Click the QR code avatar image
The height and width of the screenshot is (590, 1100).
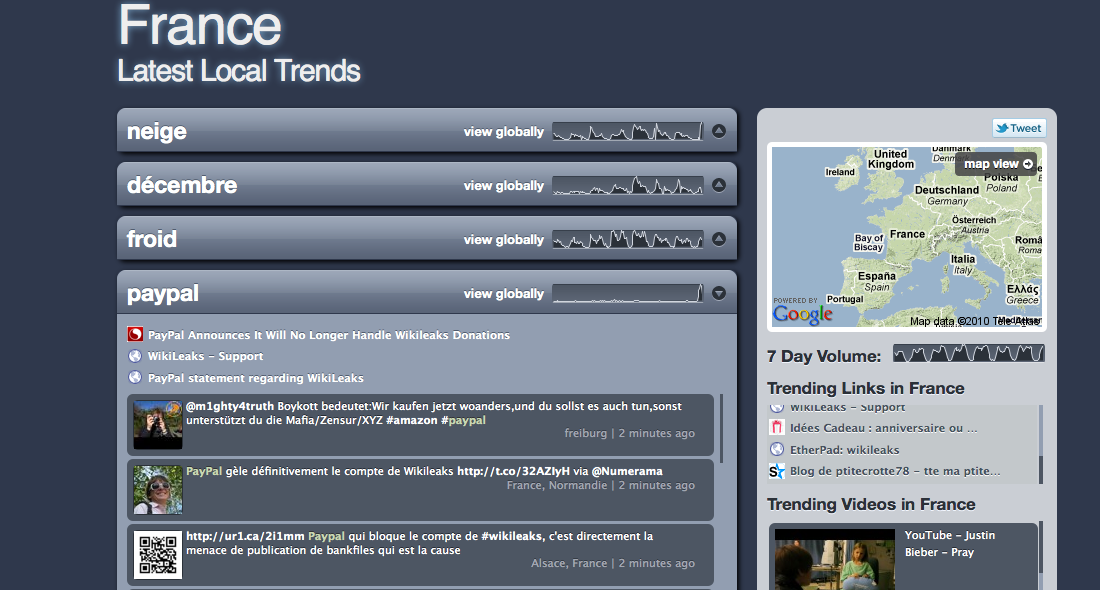point(158,555)
